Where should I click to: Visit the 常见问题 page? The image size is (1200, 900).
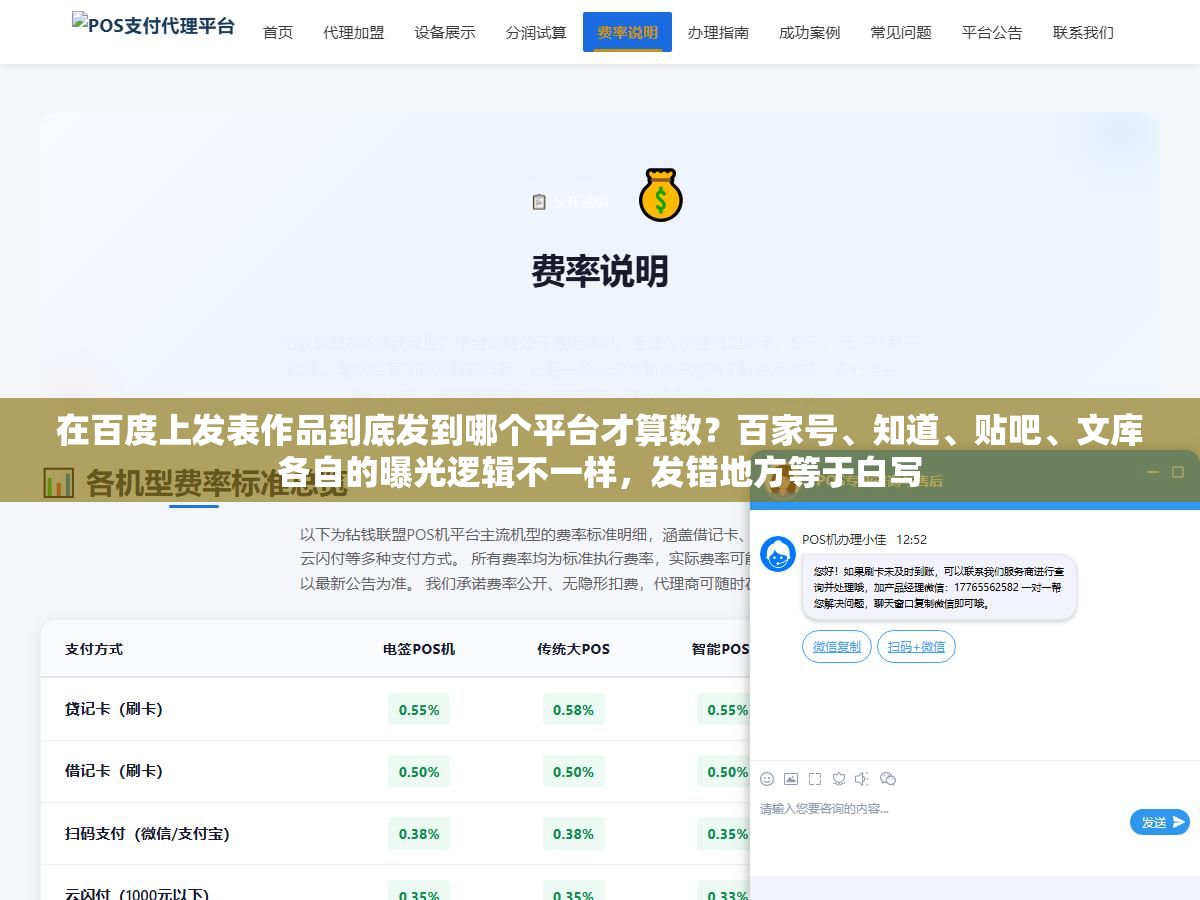[x=901, y=32]
